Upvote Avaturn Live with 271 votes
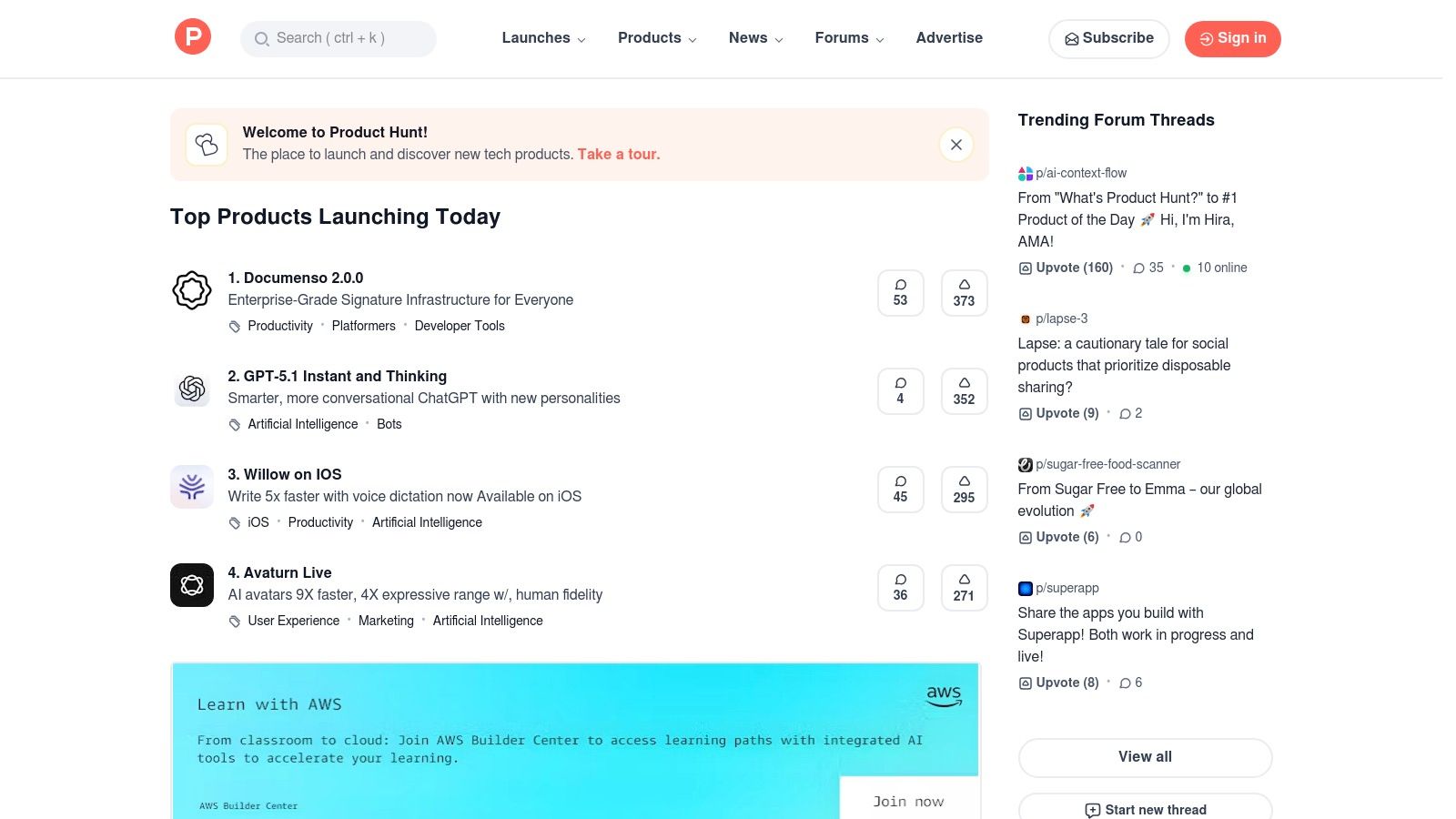This screenshot has width=1456, height=819. click(x=964, y=588)
